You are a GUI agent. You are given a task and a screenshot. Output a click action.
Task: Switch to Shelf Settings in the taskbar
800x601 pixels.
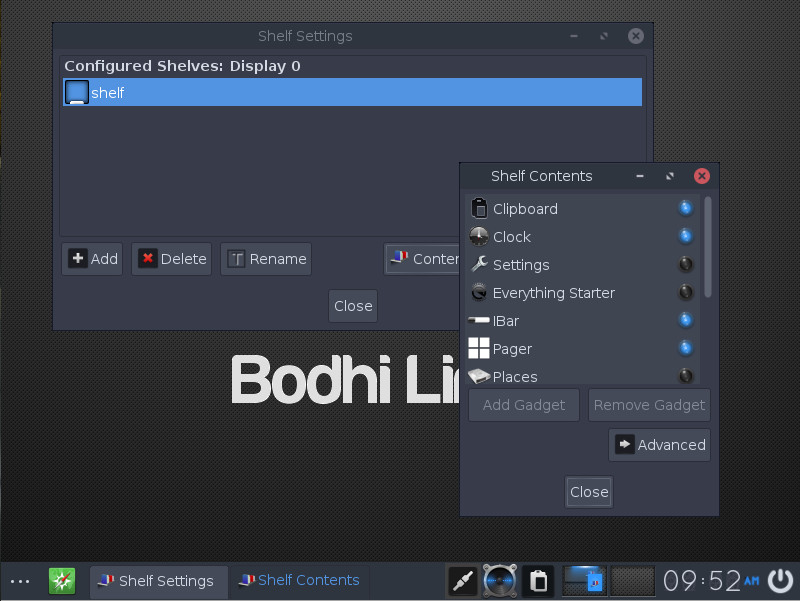pos(159,581)
